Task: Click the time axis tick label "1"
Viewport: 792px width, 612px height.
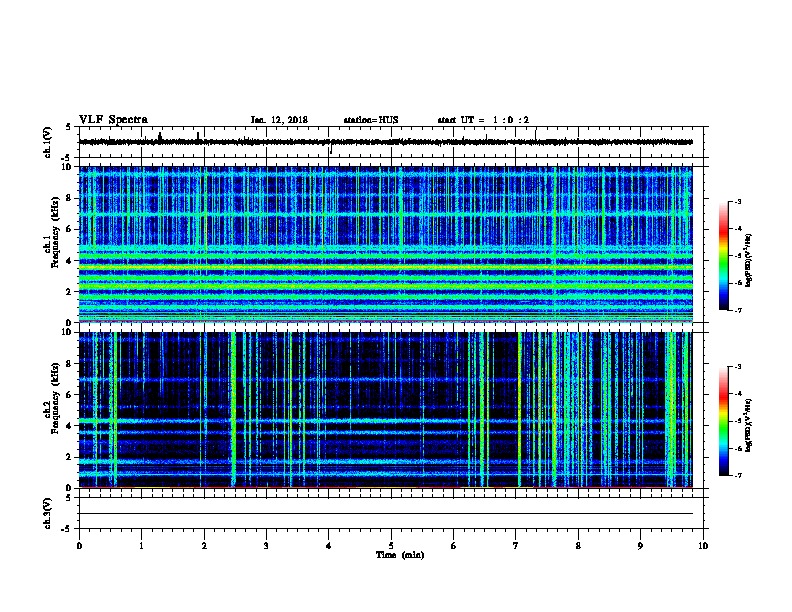Action: [x=141, y=546]
